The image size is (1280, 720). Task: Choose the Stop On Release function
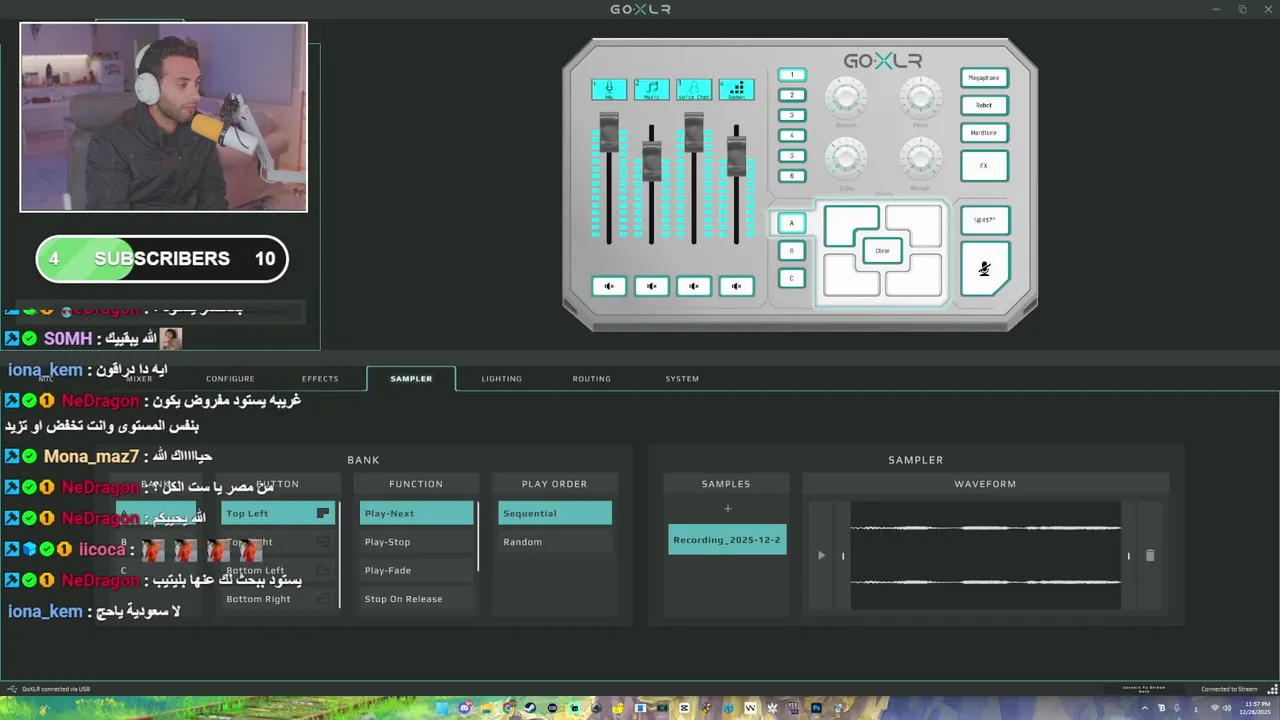pos(416,599)
